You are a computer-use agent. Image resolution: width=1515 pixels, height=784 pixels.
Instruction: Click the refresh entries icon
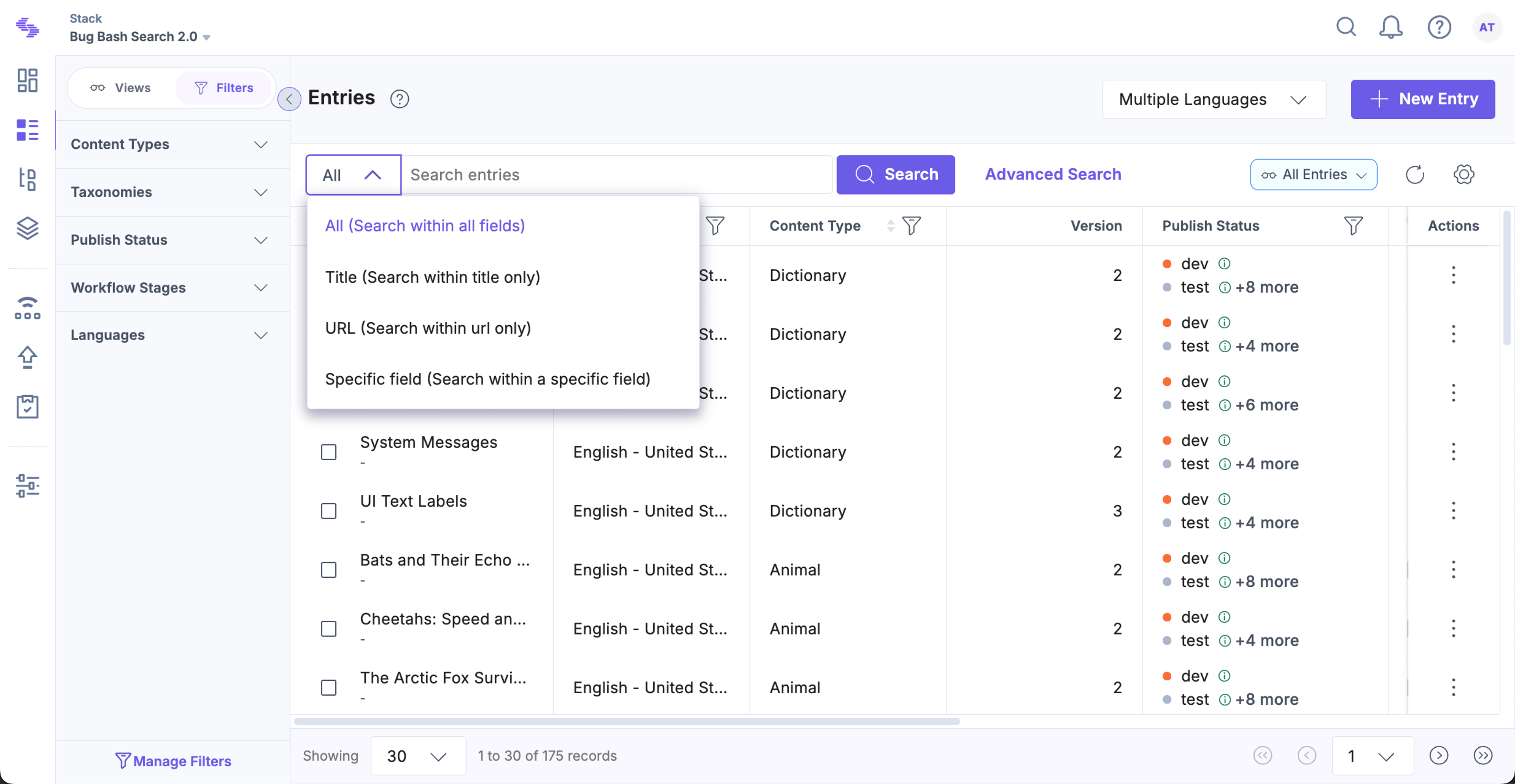(x=1414, y=175)
